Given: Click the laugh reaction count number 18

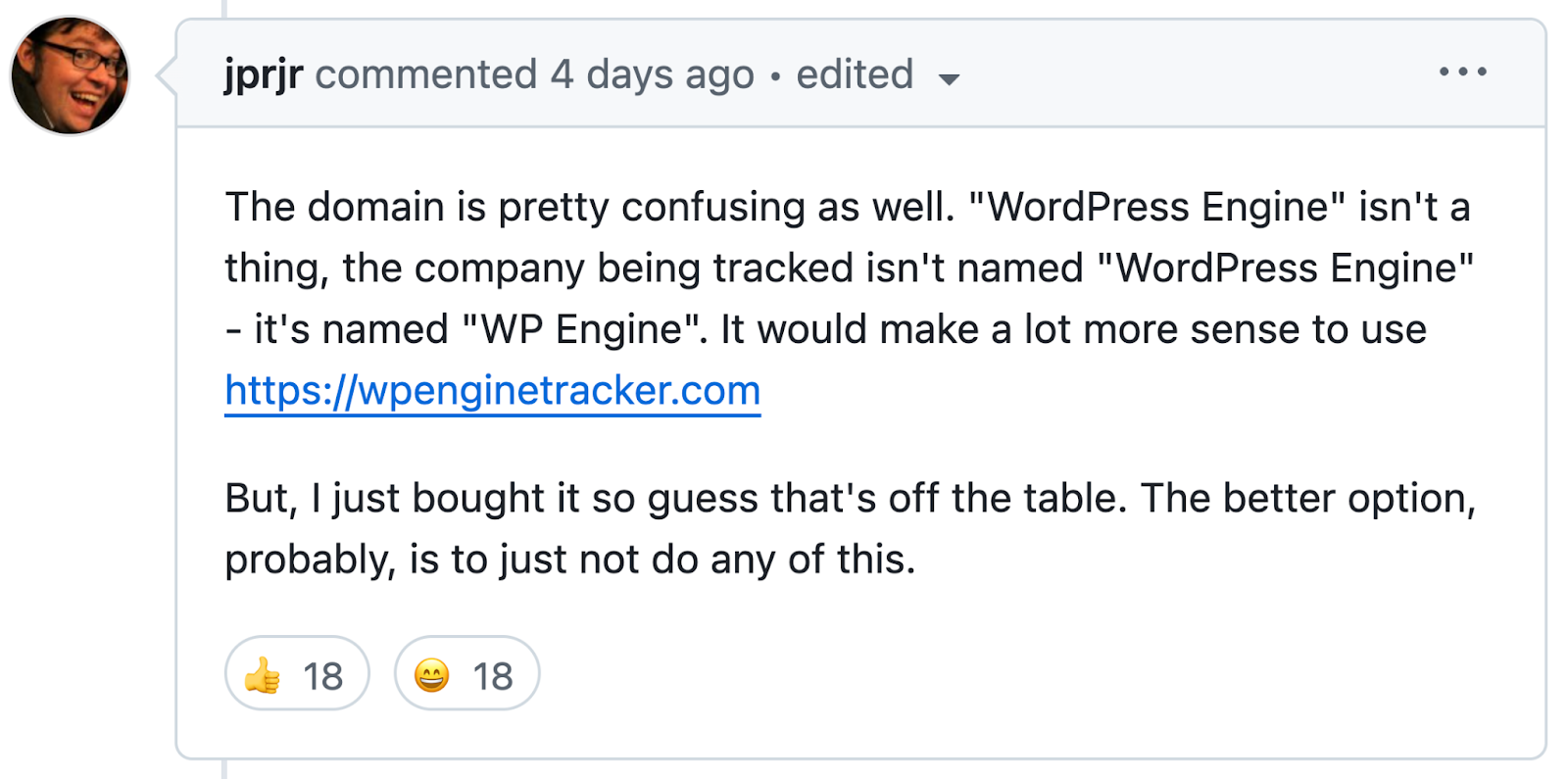Looking at the screenshot, I should (x=492, y=676).
